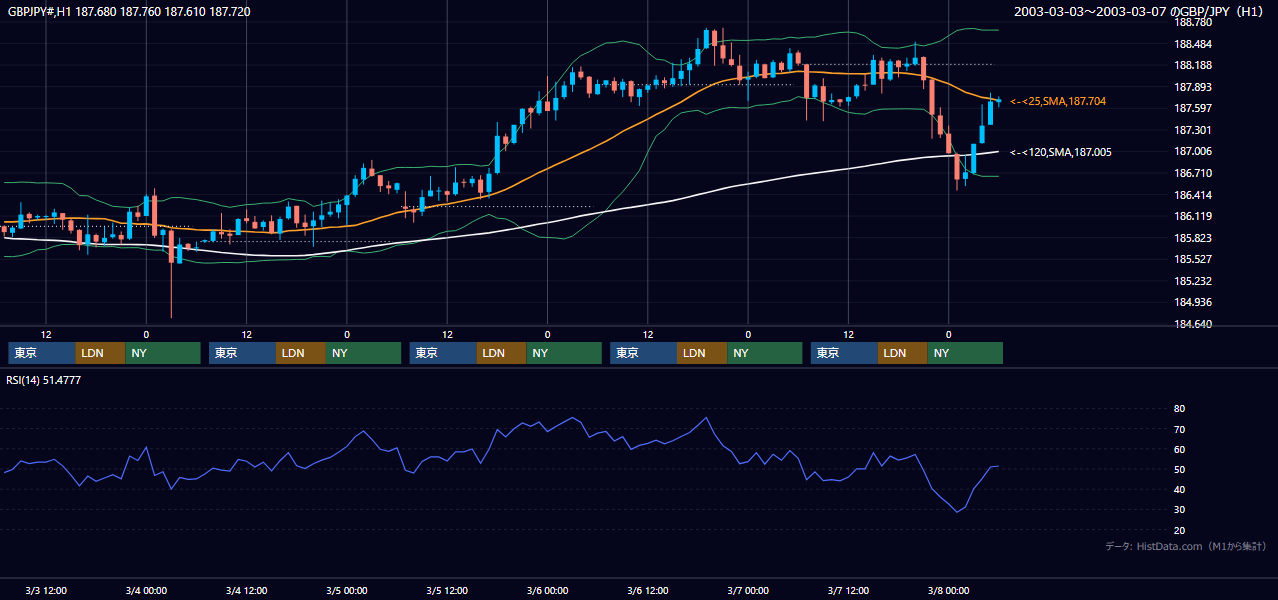Click price axis value 188.780
Screen dimensions: 1278x600
pos(1193,22)
